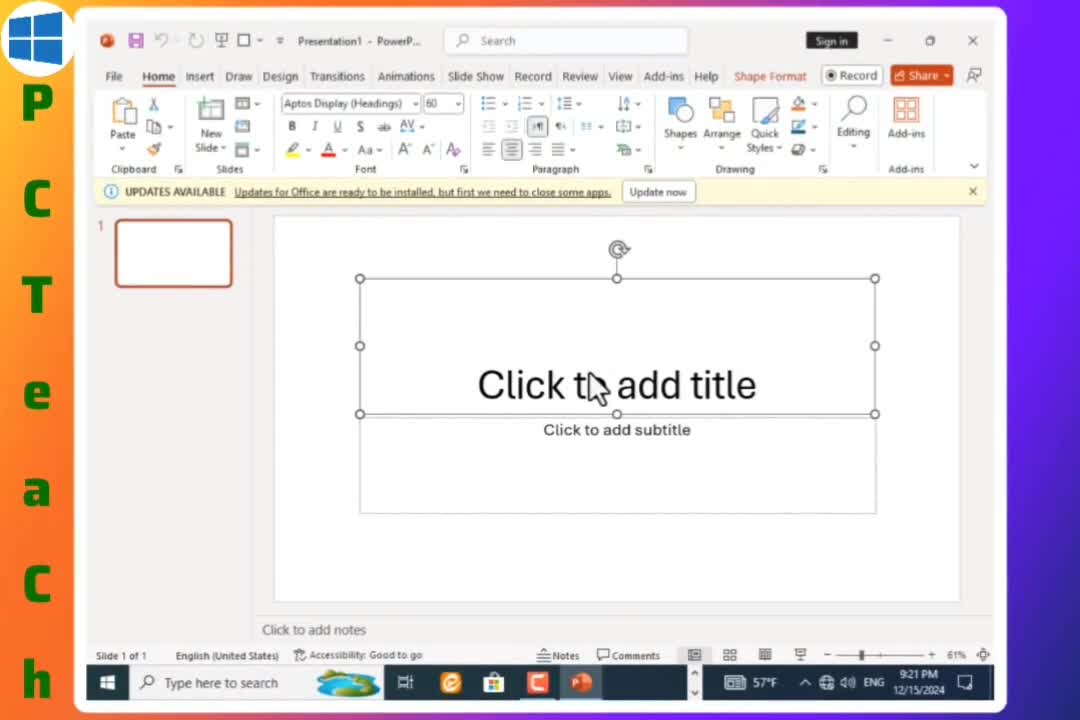
Task: Click the Increase Font Size icon
Action: [404, 149]
